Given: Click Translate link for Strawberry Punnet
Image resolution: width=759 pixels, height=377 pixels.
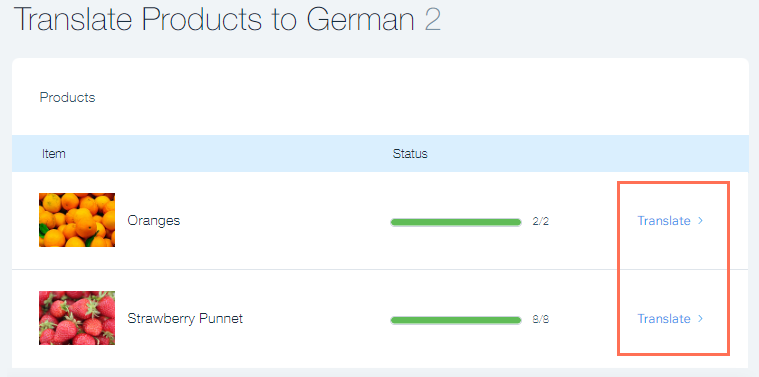Looking at the screenshot, I should 664,318.
